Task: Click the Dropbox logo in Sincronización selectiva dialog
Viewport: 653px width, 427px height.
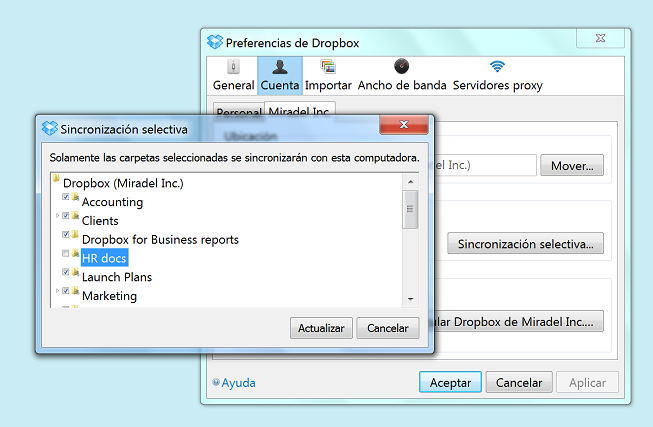Action: [50, 128]
